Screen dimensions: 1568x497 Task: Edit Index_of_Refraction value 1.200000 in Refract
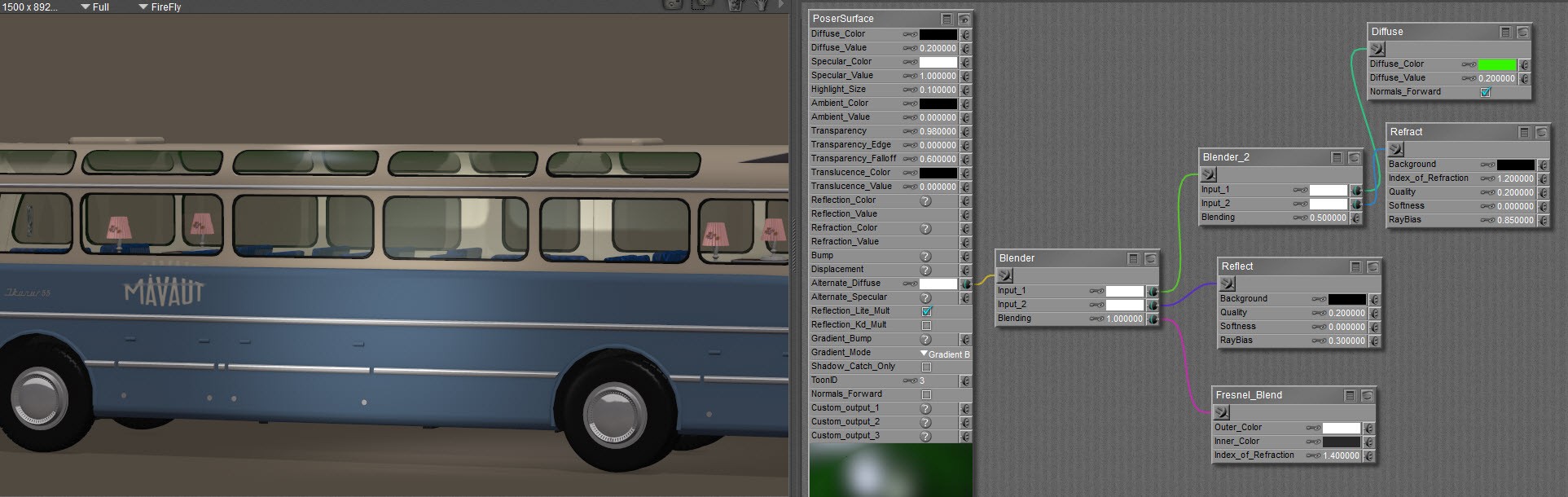(1516, 178)
